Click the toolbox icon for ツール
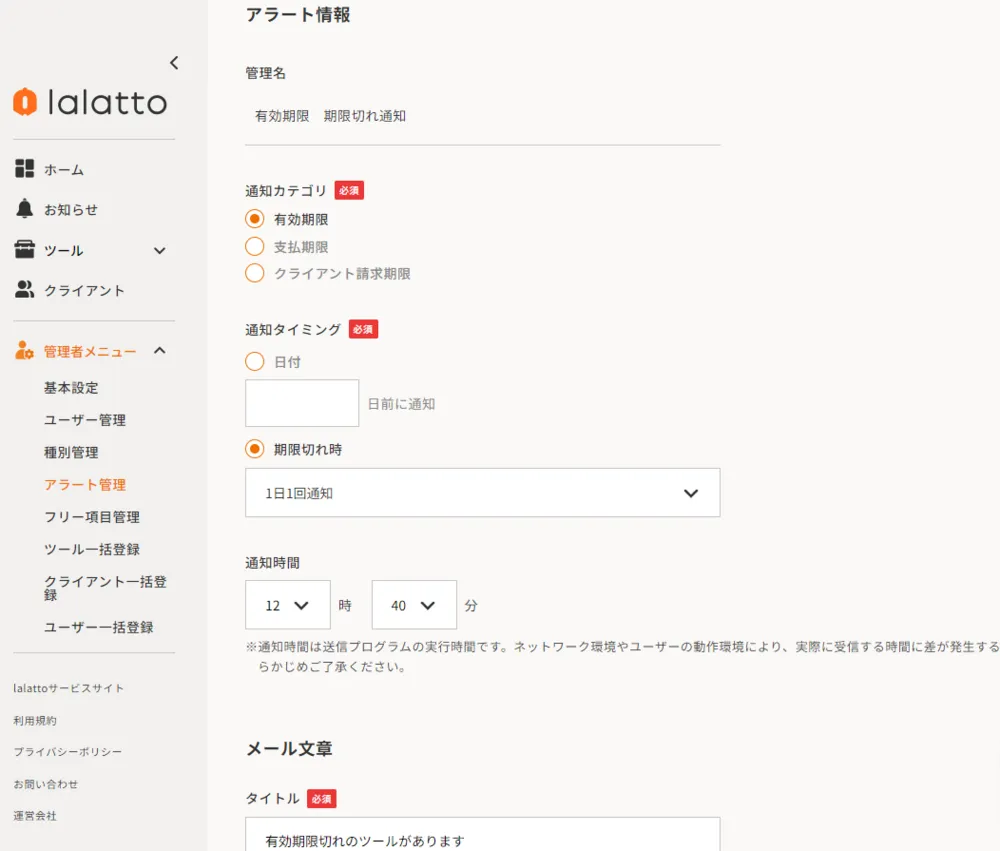1000x851 pixels. (24, 249)
